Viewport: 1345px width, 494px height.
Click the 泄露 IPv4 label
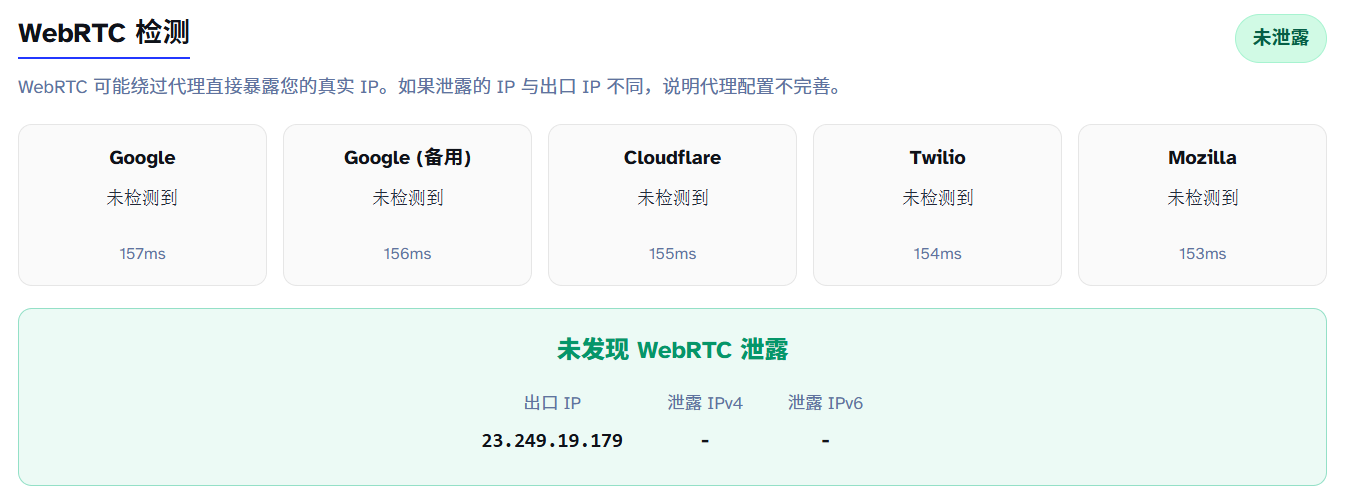(x=705, y=403)
